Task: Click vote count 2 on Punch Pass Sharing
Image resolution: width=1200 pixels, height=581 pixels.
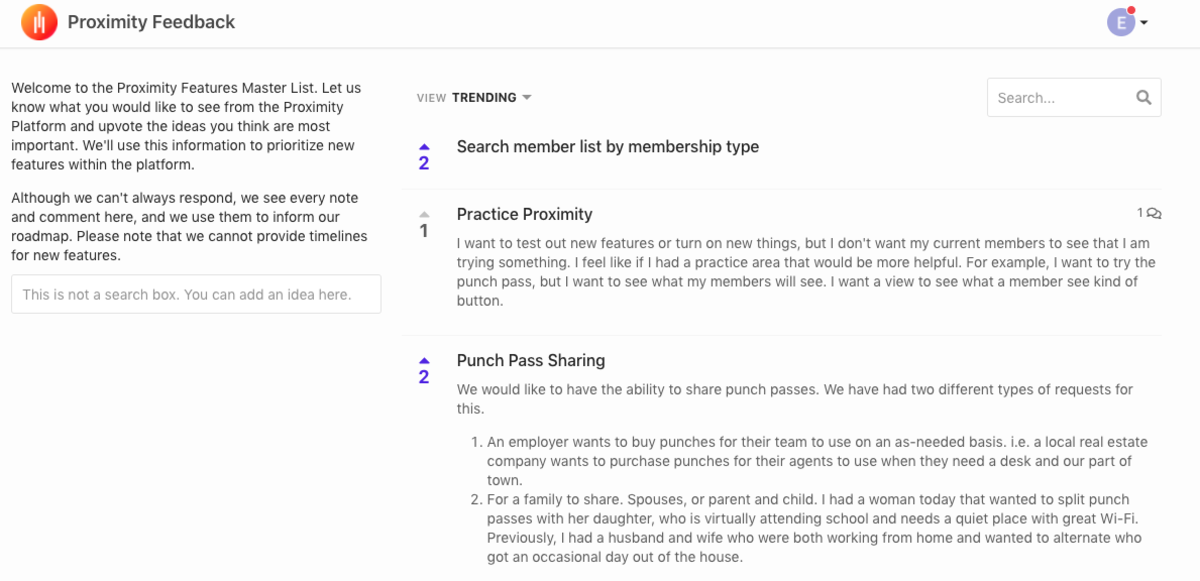Action: coord(424,377)
